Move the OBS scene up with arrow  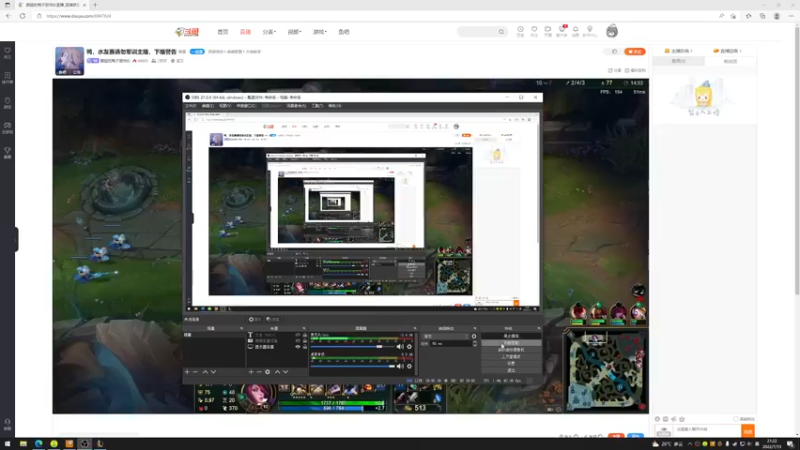point(205,372)
